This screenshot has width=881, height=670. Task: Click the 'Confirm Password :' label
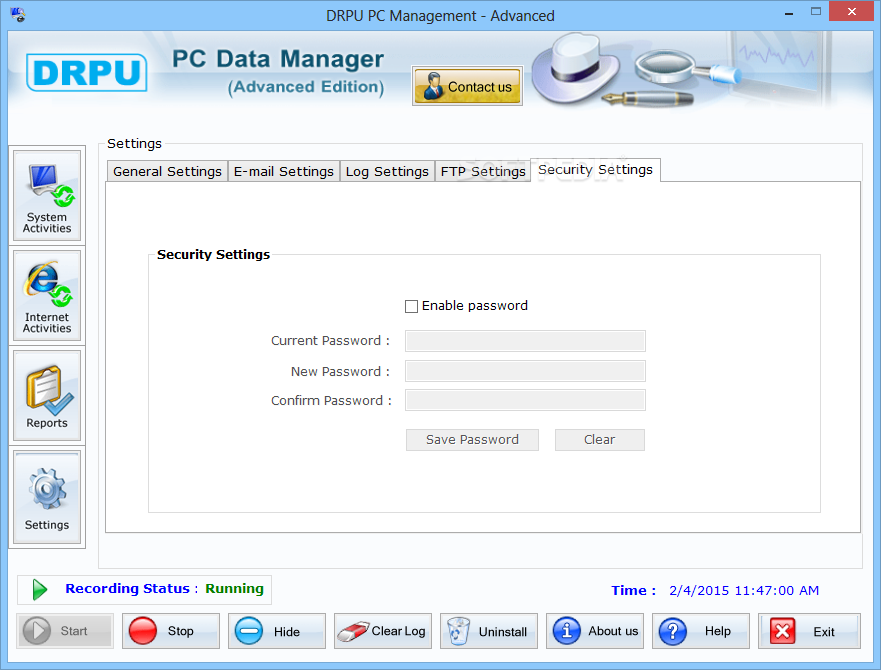(331, 401)
